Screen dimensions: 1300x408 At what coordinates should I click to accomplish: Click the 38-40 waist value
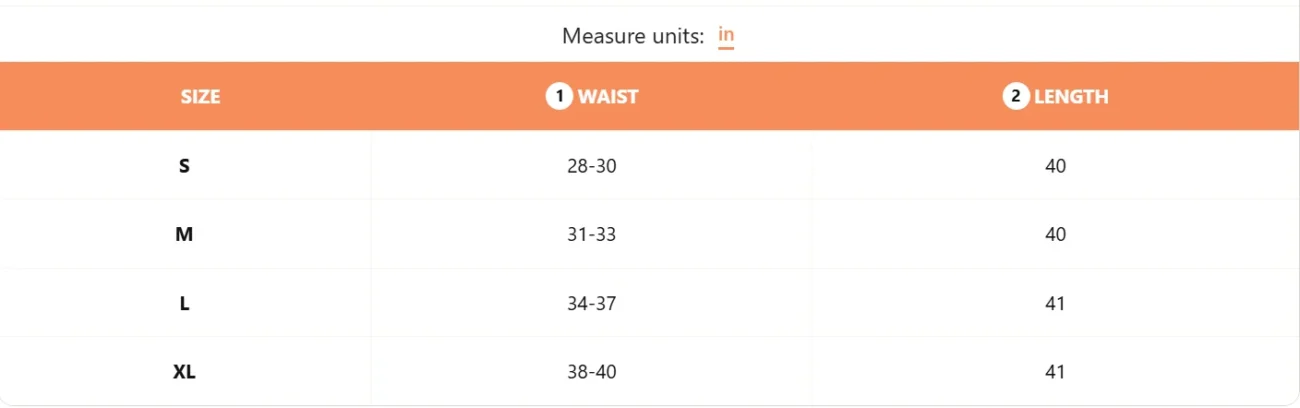[x=591, y=372]
